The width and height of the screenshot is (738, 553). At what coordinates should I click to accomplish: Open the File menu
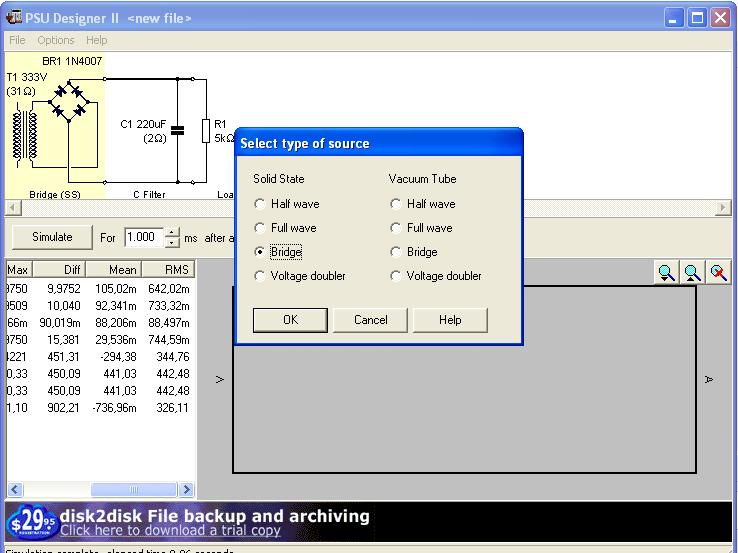pos(17,40)
